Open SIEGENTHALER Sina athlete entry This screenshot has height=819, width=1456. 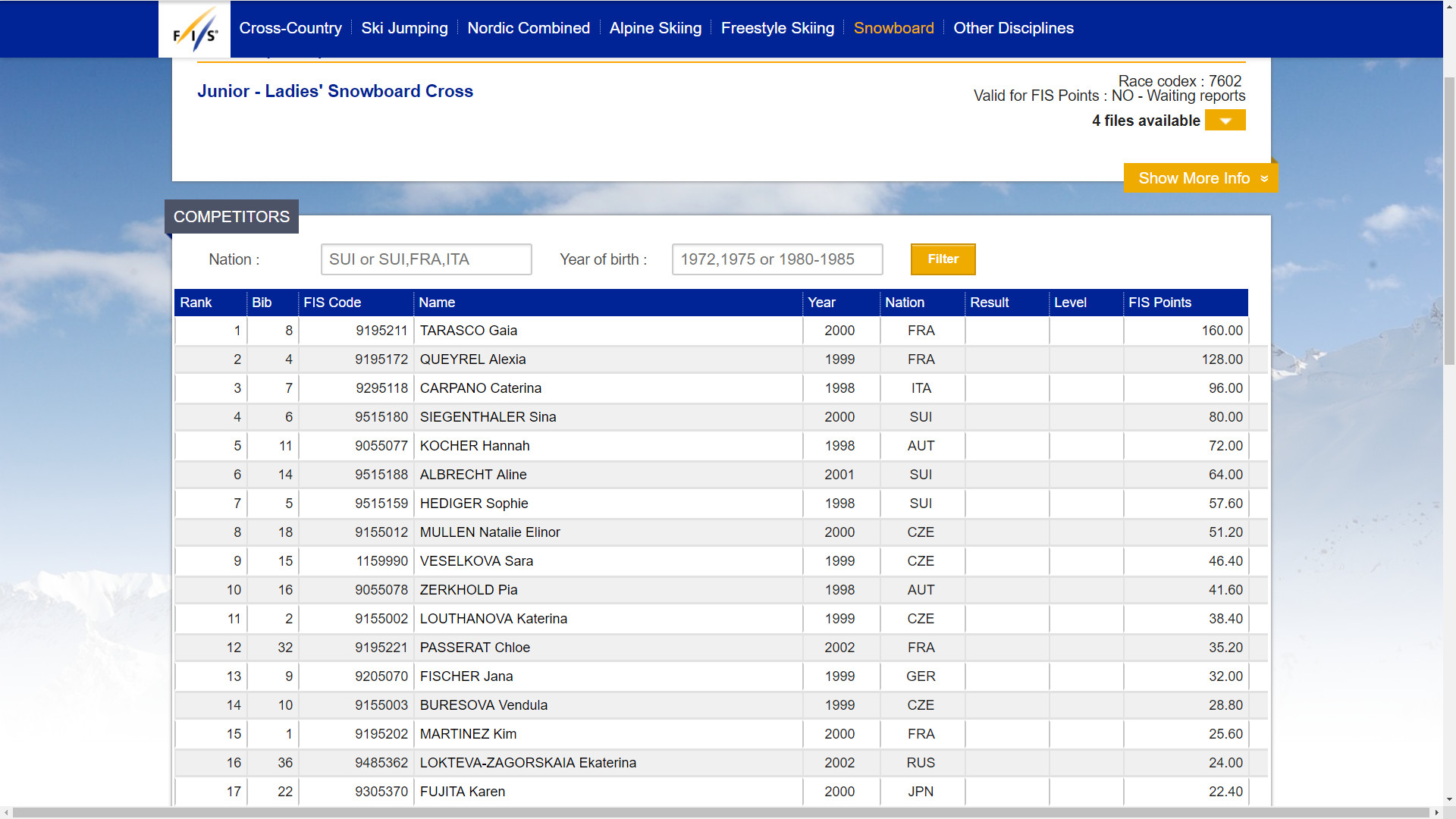pos(488,417)
